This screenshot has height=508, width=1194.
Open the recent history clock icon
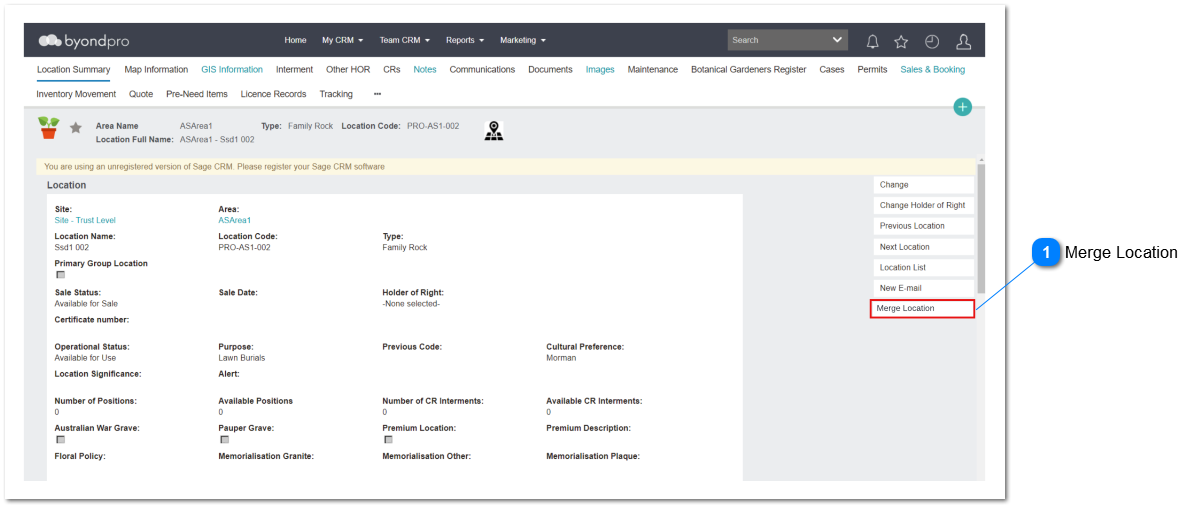[x=932, y=41]
